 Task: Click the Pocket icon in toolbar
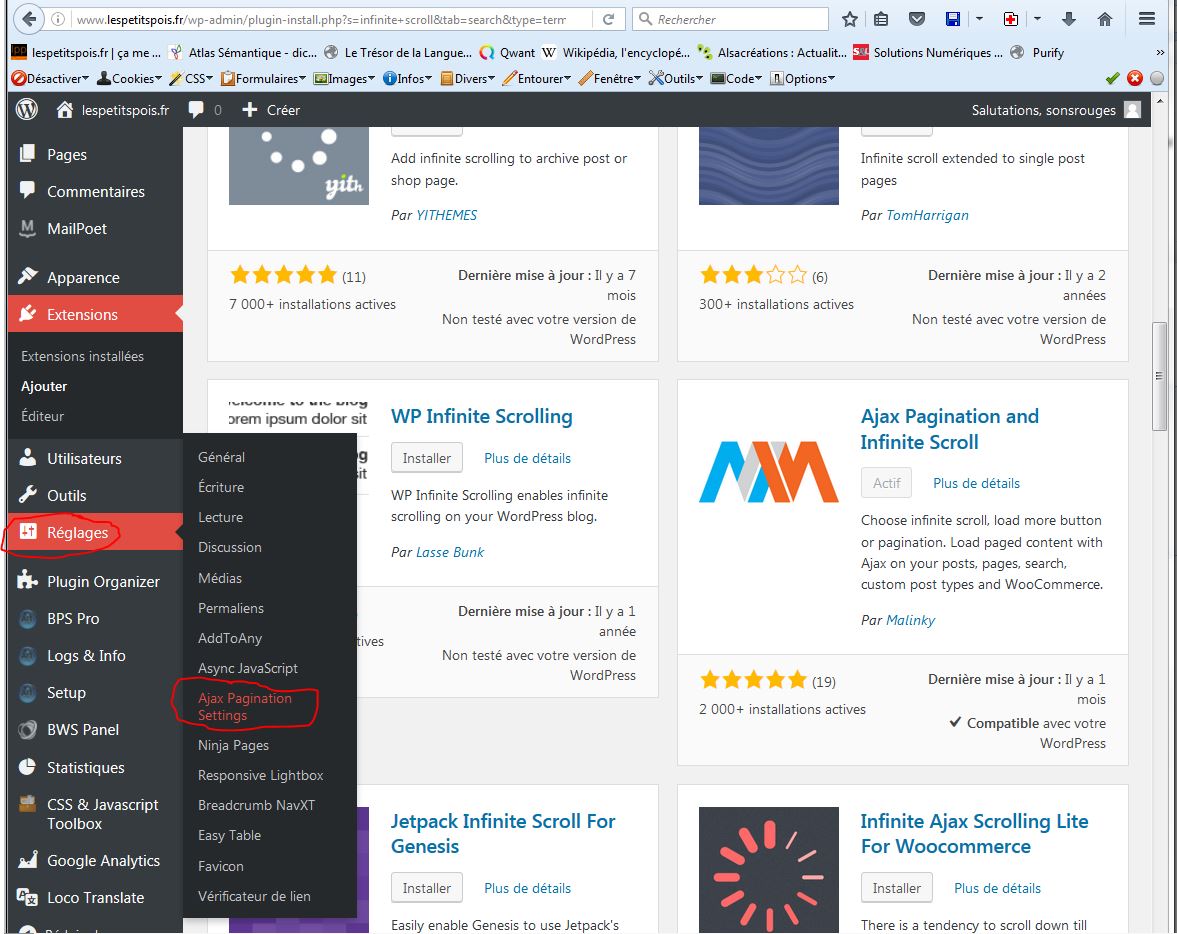916,19
